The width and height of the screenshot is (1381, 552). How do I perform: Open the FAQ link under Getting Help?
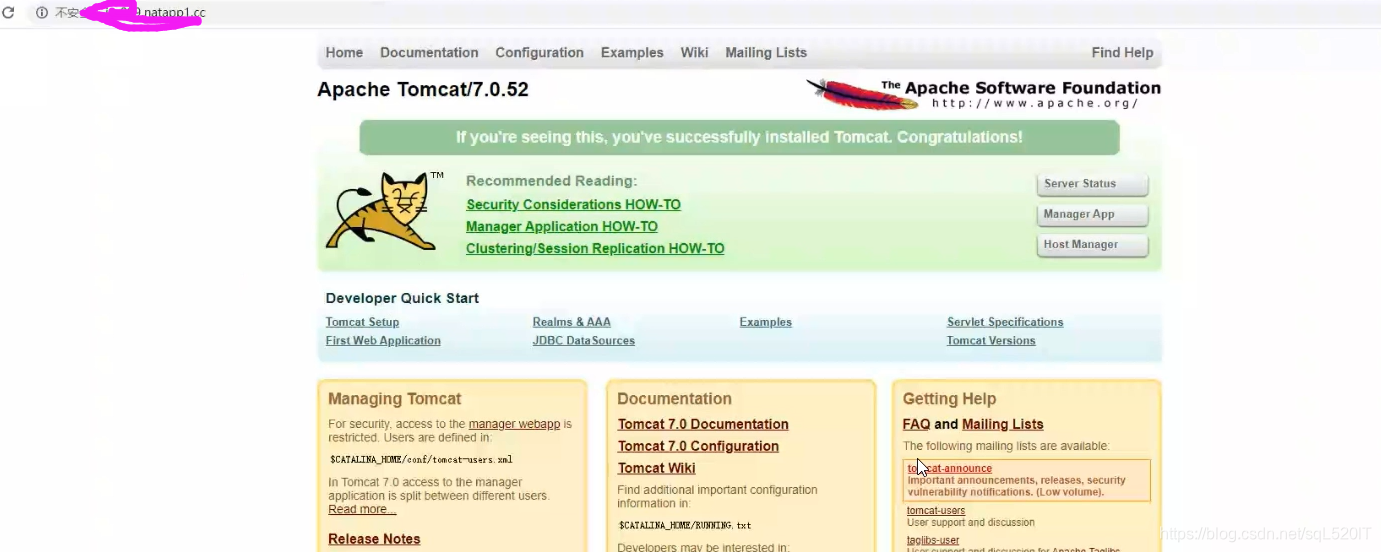[916, 425]
